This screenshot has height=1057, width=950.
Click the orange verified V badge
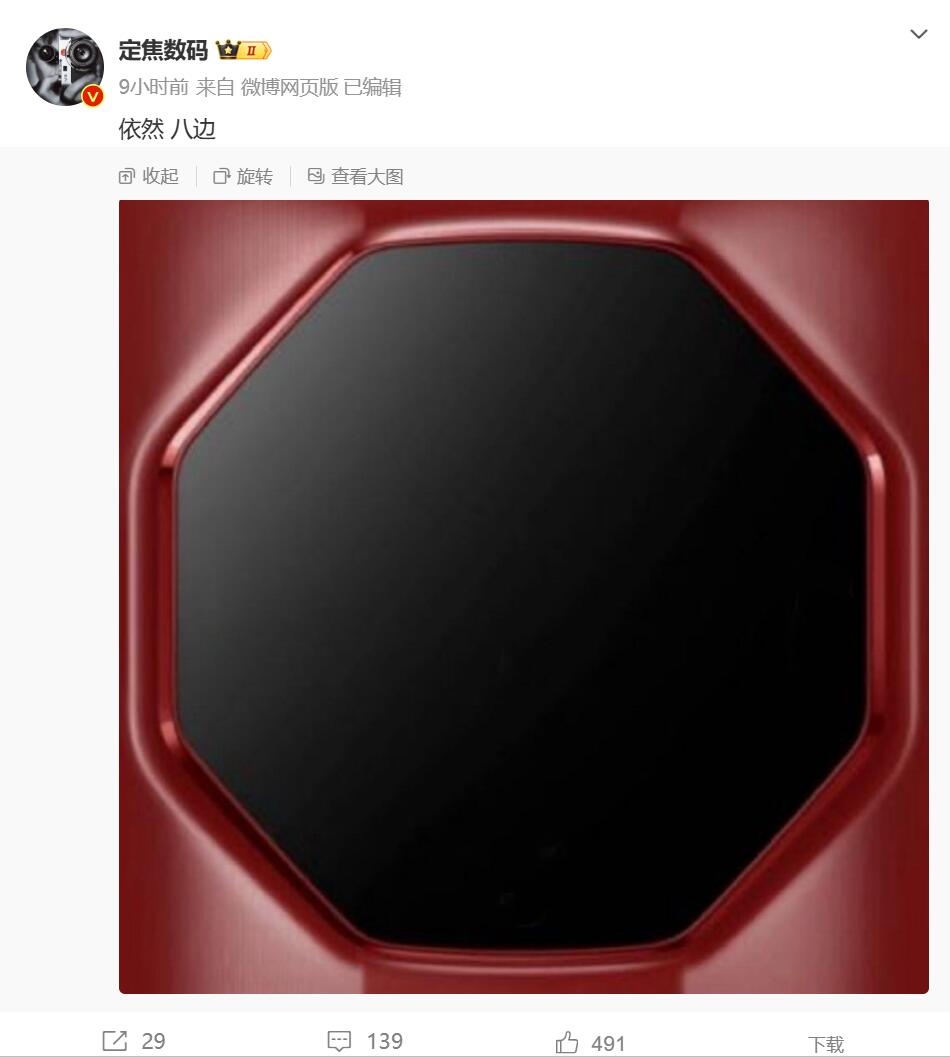click(92, 96)
